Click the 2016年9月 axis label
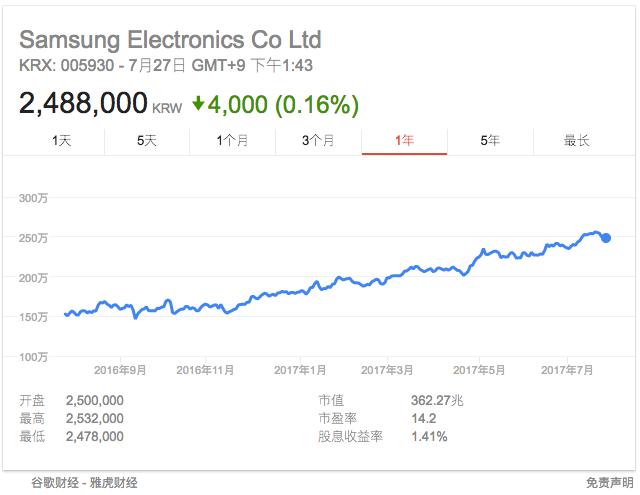The image size is (640, 495). click(120, 370)
